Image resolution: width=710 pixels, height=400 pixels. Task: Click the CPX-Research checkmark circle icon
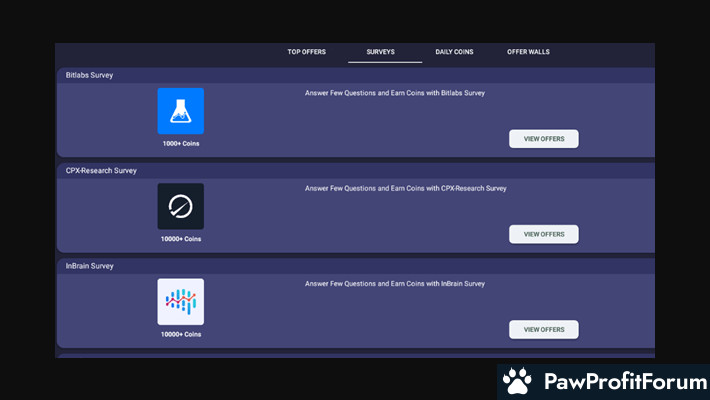(x=181, y=207)
